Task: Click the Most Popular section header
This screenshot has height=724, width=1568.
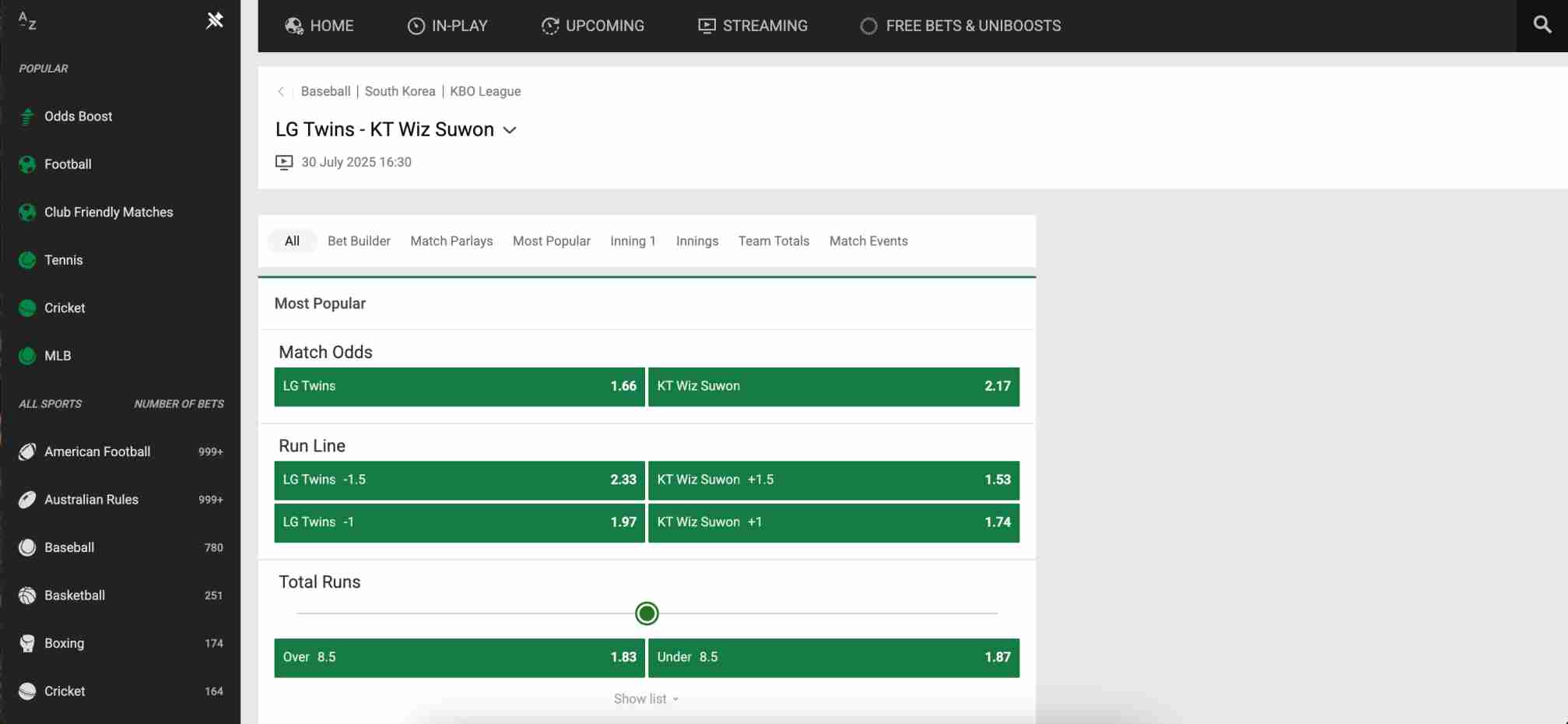Action: (x=320, y=304)
